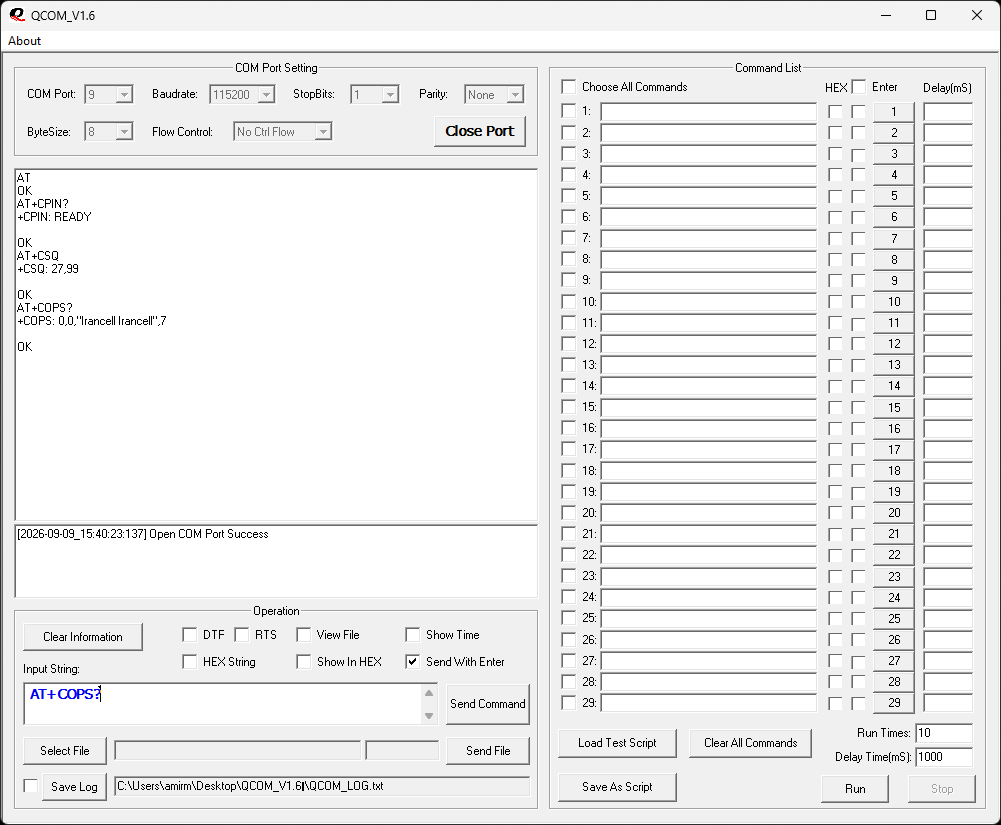Image resolution: width=1001 pixels, height=825 pixels.
Task: Click the Run Times field
Action: tap(944, 733)
